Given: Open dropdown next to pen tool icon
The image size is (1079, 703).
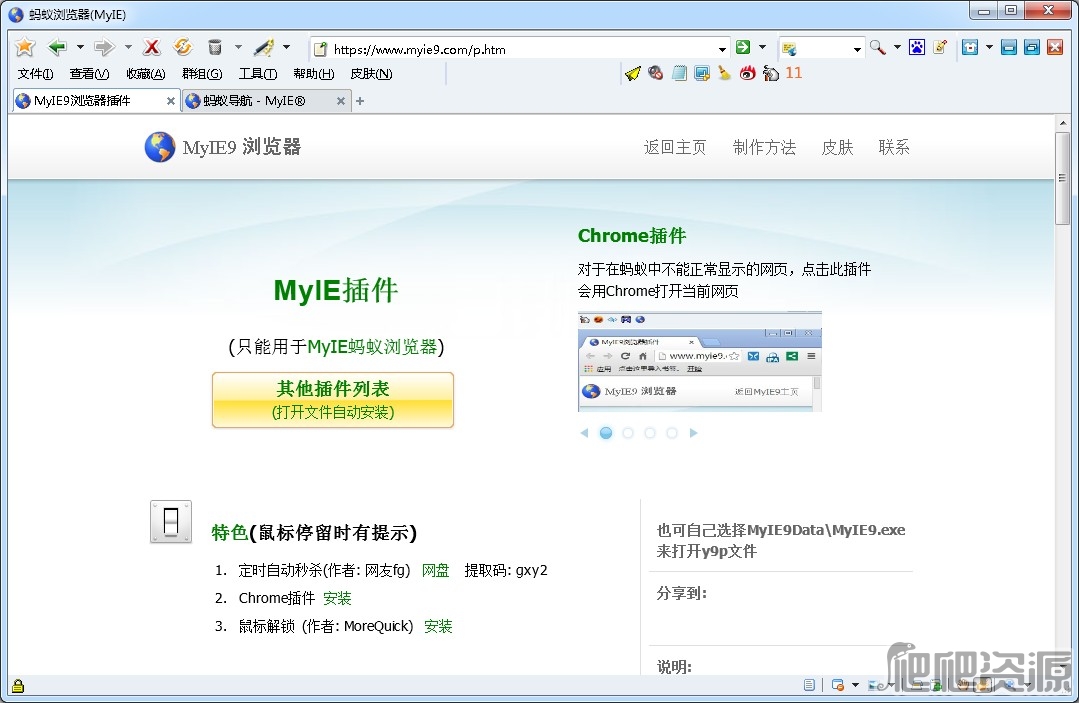Looking at the screenshot, I should click(286, 47).
